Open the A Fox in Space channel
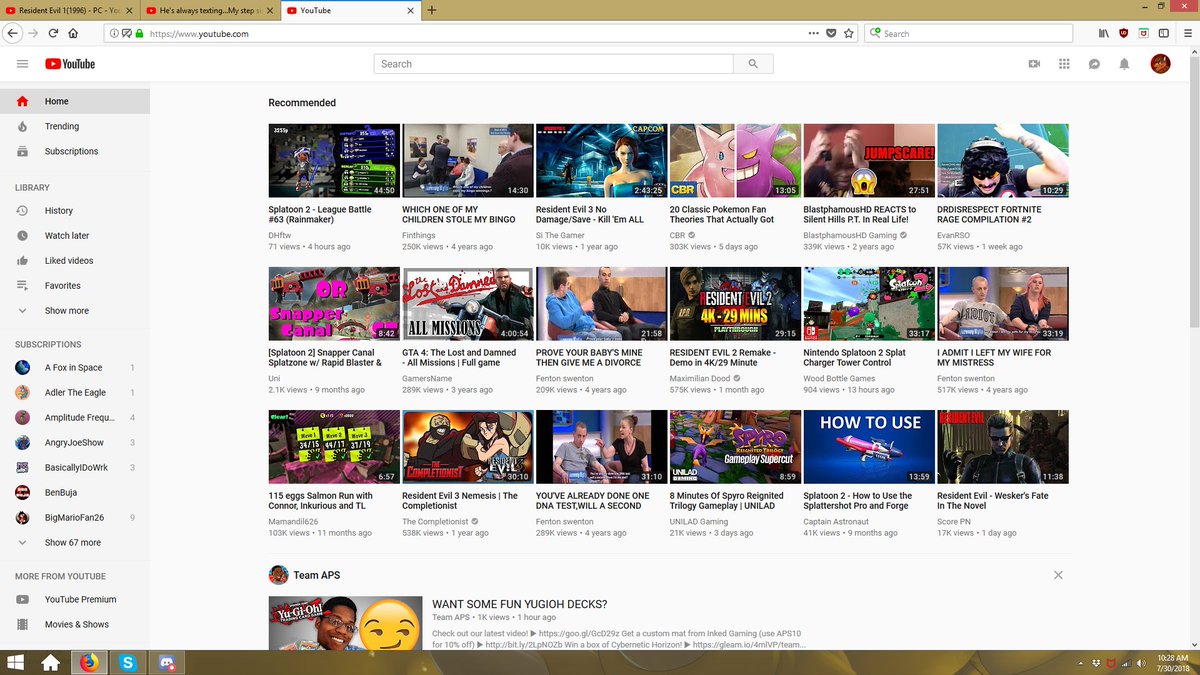This screenshot has width=1200, height=675. point(75,367)
